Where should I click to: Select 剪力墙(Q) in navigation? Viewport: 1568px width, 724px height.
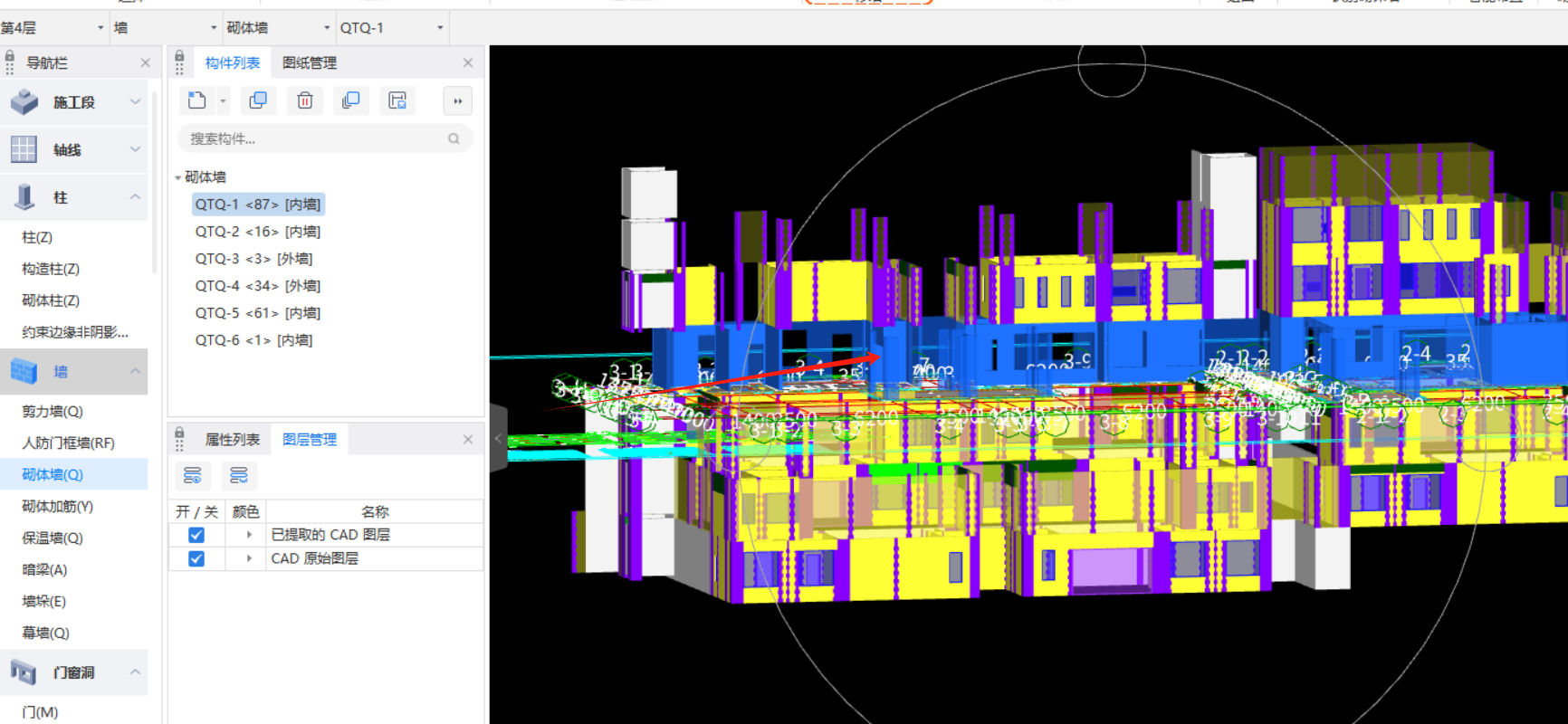(53, 411)
